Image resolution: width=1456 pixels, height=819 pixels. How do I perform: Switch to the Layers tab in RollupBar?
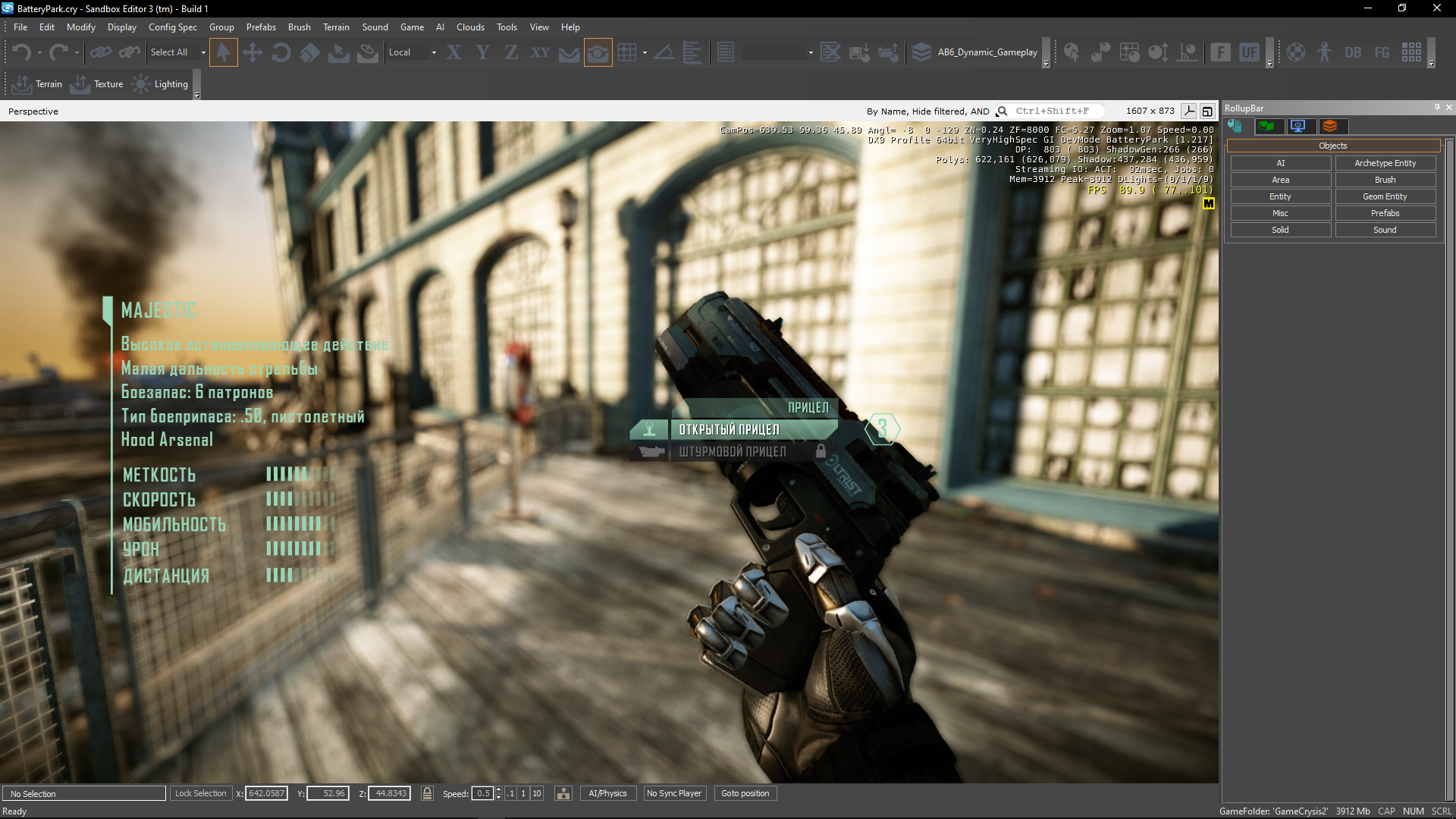1329,126
